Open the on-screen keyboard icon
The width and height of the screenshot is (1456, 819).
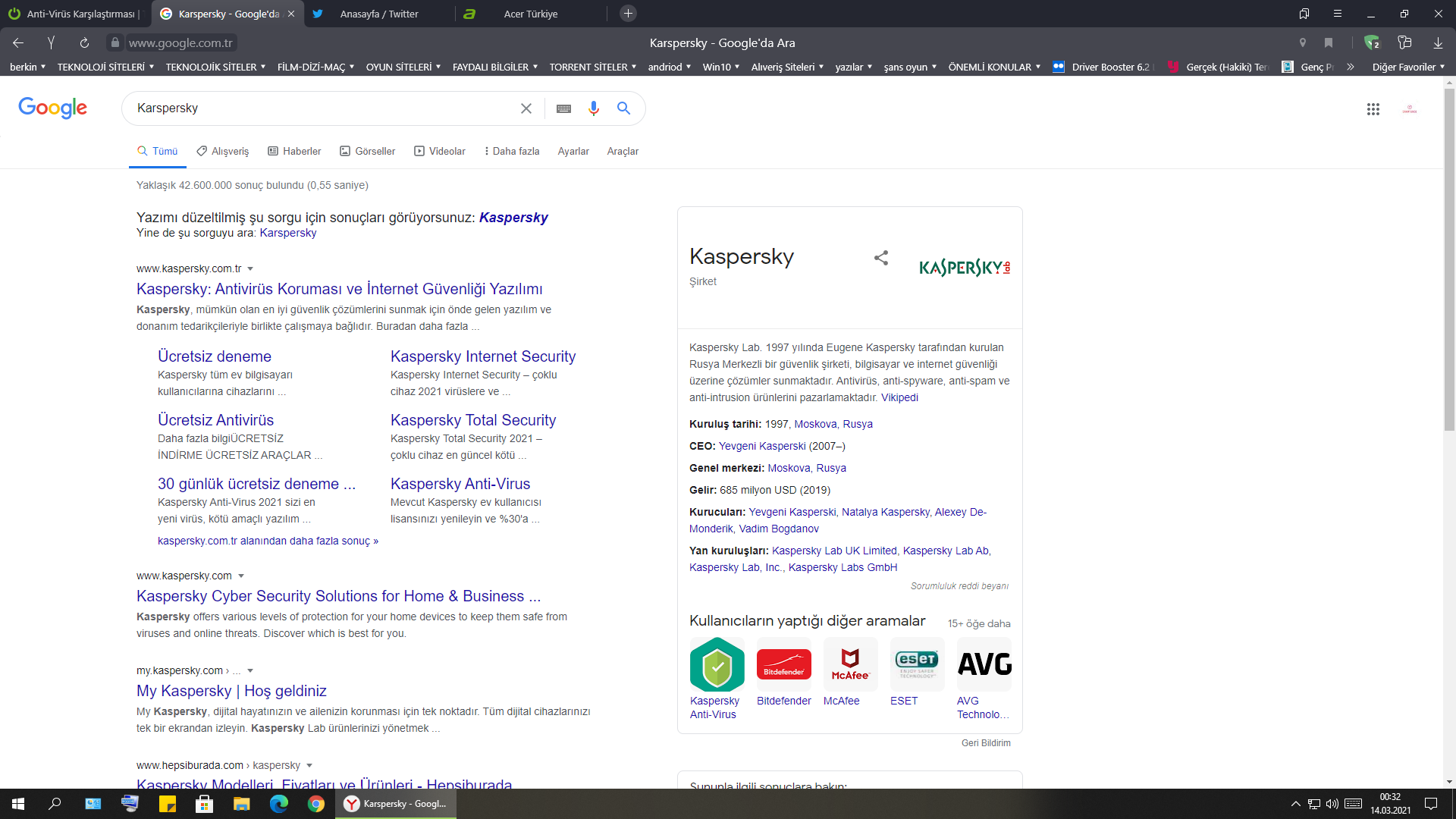563,108
